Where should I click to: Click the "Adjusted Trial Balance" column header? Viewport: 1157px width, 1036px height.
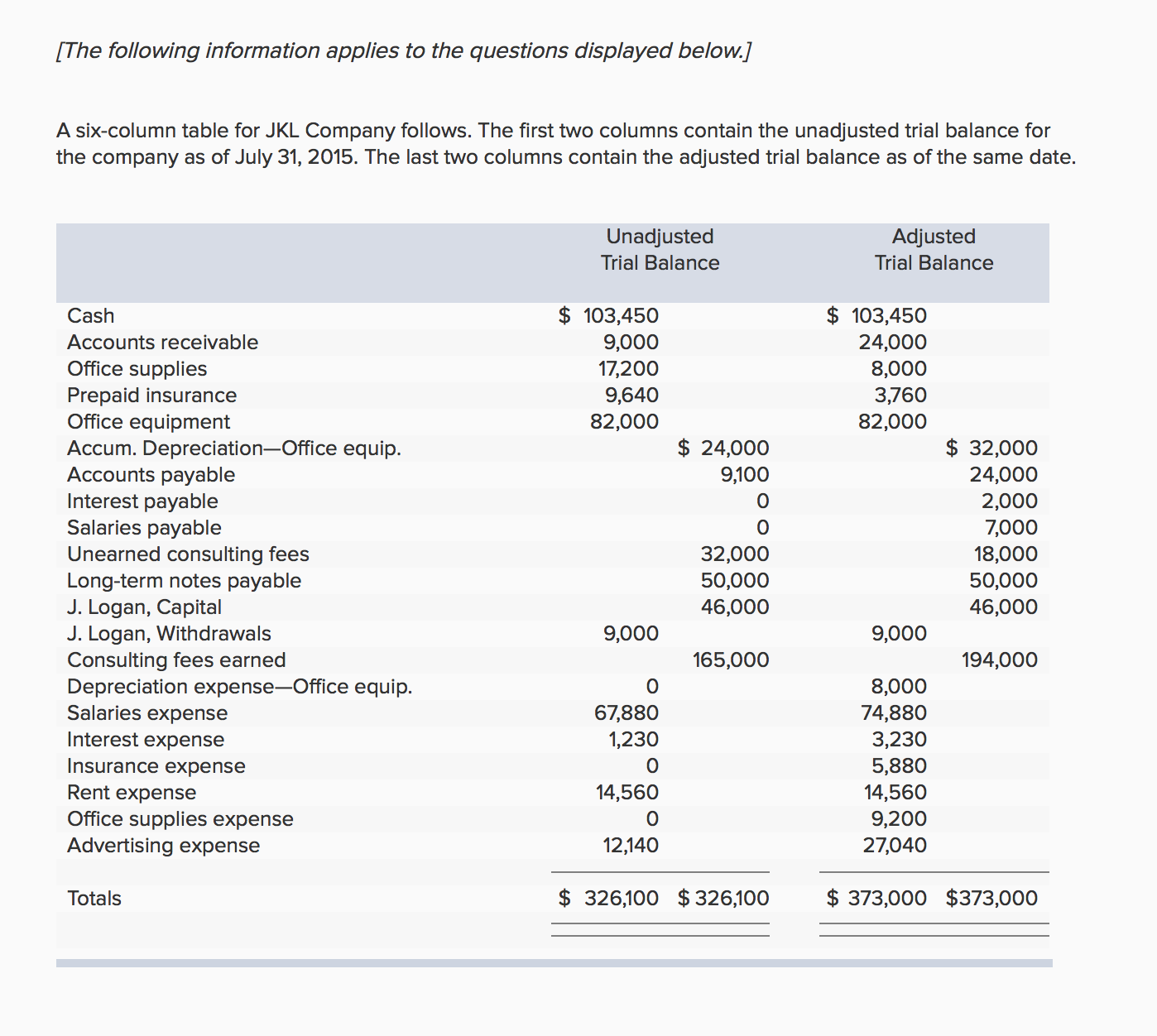point(934,250)
